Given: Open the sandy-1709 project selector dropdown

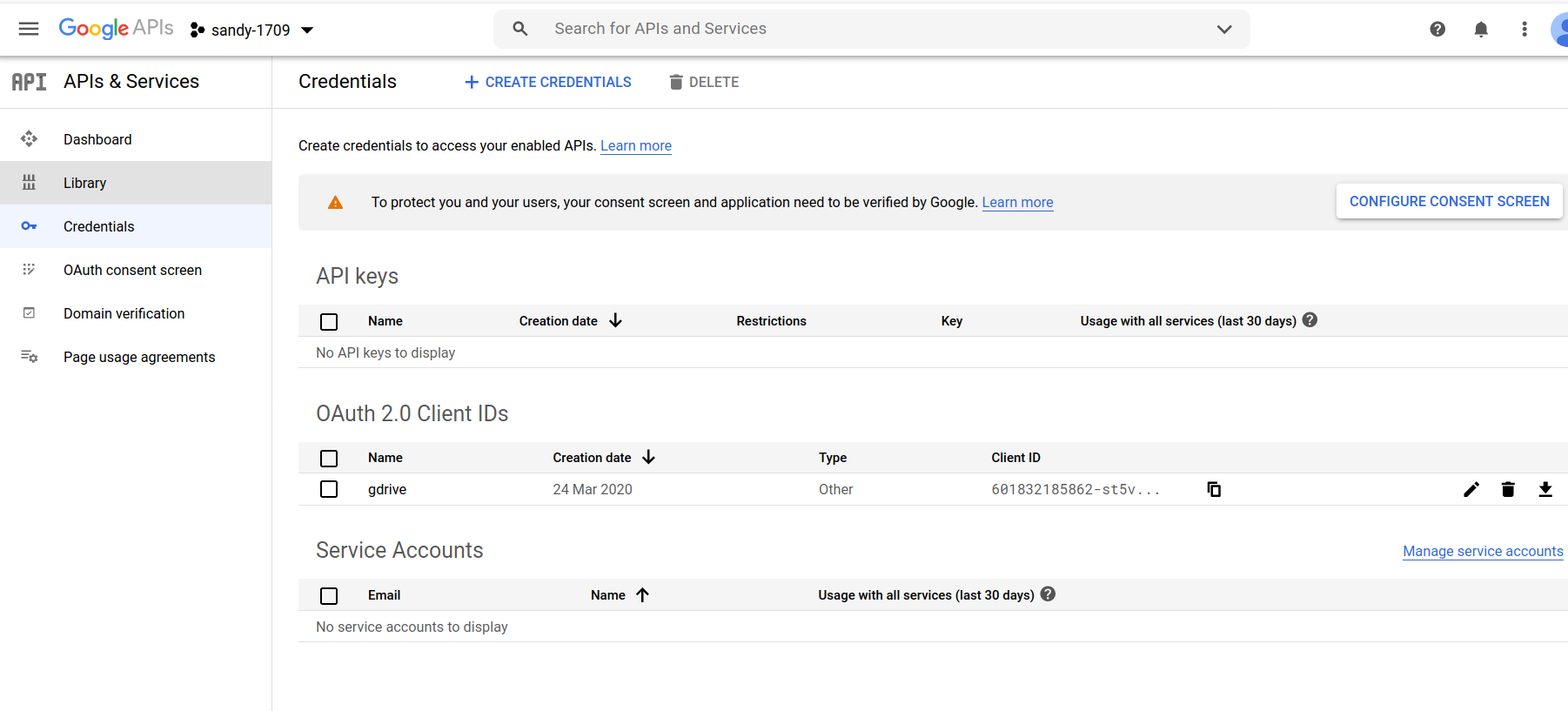Looking at the screenshot, I should tap(252, 30).
